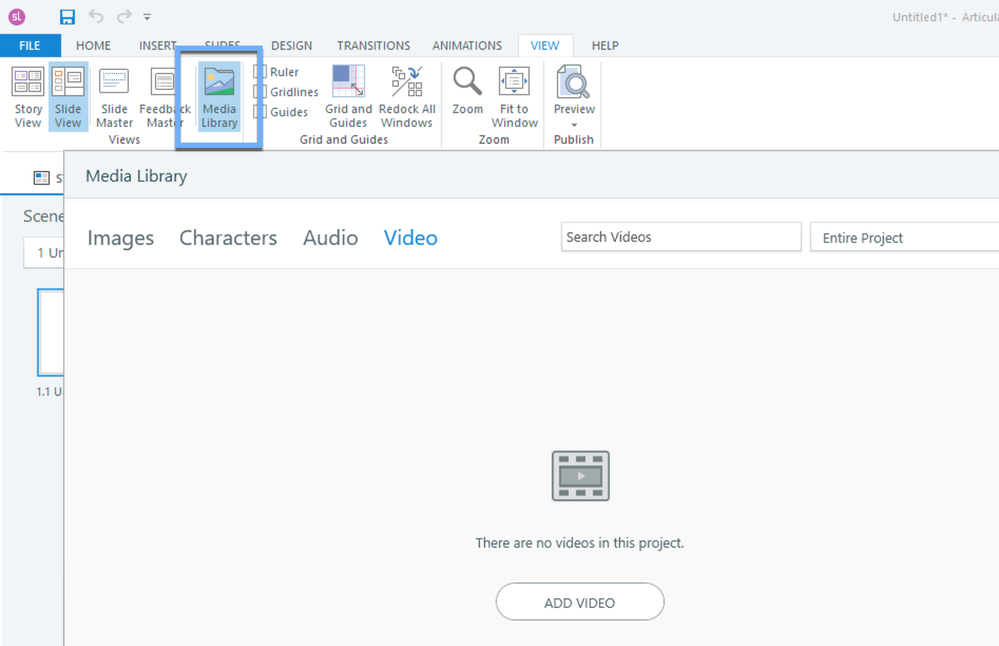This screenshot has height=646, width=999.
Task: Enable the Ruler checkbox
Action: [261, 72]
